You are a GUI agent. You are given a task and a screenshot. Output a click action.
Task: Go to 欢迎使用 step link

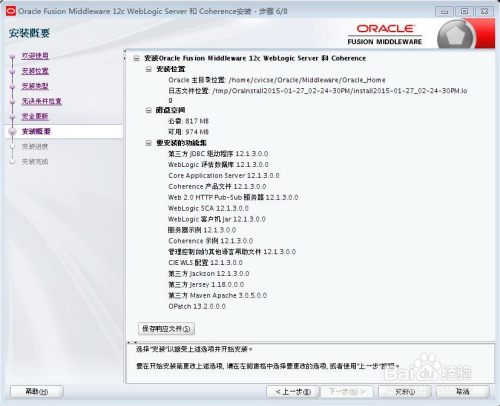pos(35,56)
